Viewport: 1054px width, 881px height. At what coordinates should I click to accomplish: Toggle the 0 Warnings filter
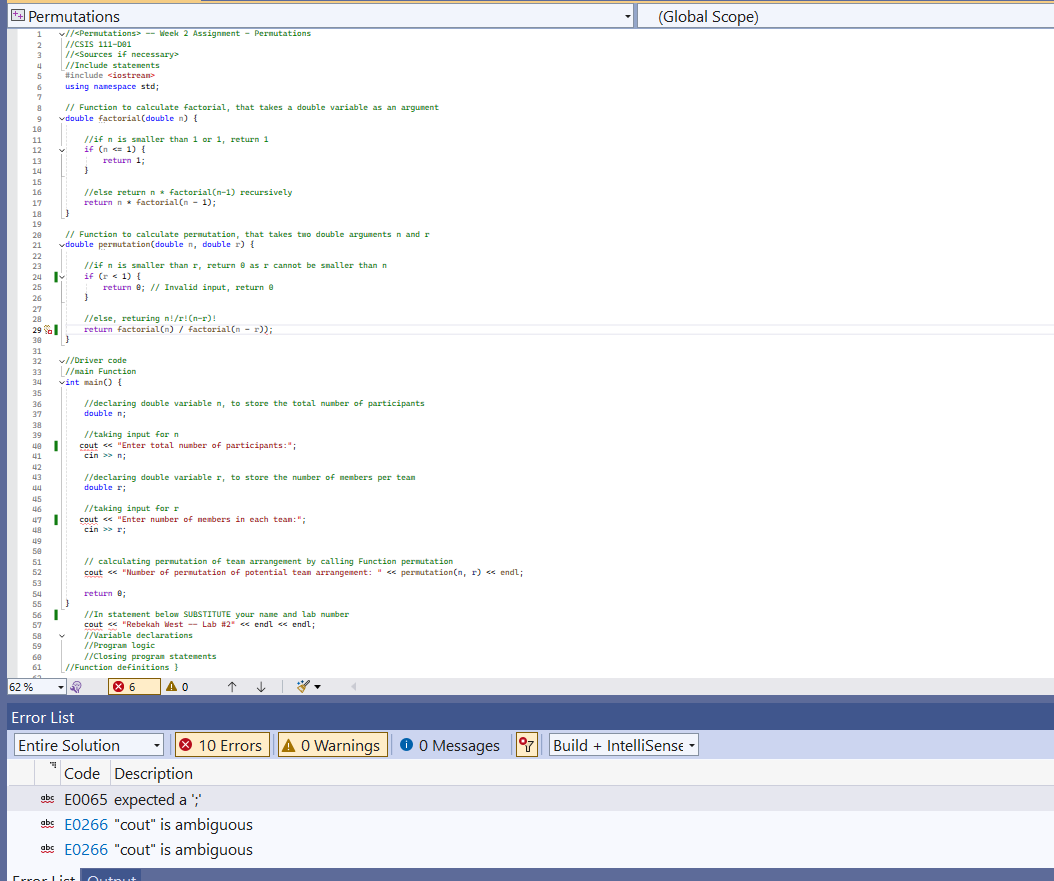332,744
